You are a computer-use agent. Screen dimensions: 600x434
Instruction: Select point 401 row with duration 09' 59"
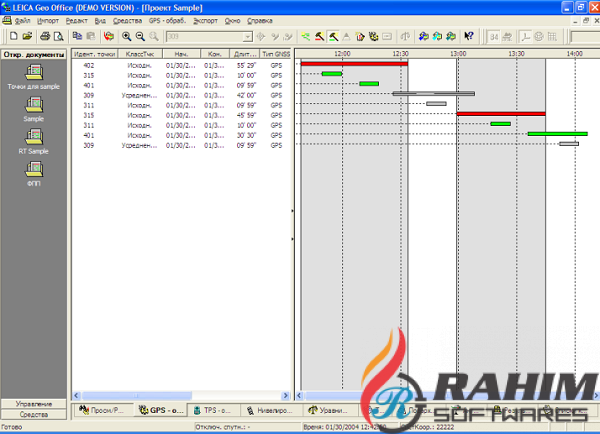[x=181, y=85]
